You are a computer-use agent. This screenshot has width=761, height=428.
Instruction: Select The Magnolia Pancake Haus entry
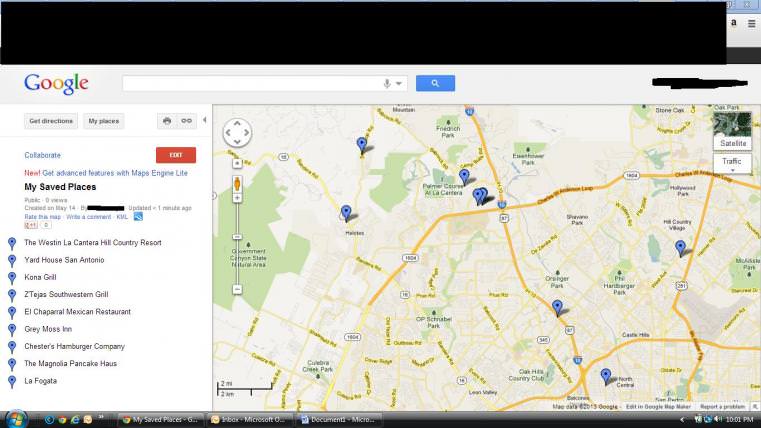click(70, 363)
